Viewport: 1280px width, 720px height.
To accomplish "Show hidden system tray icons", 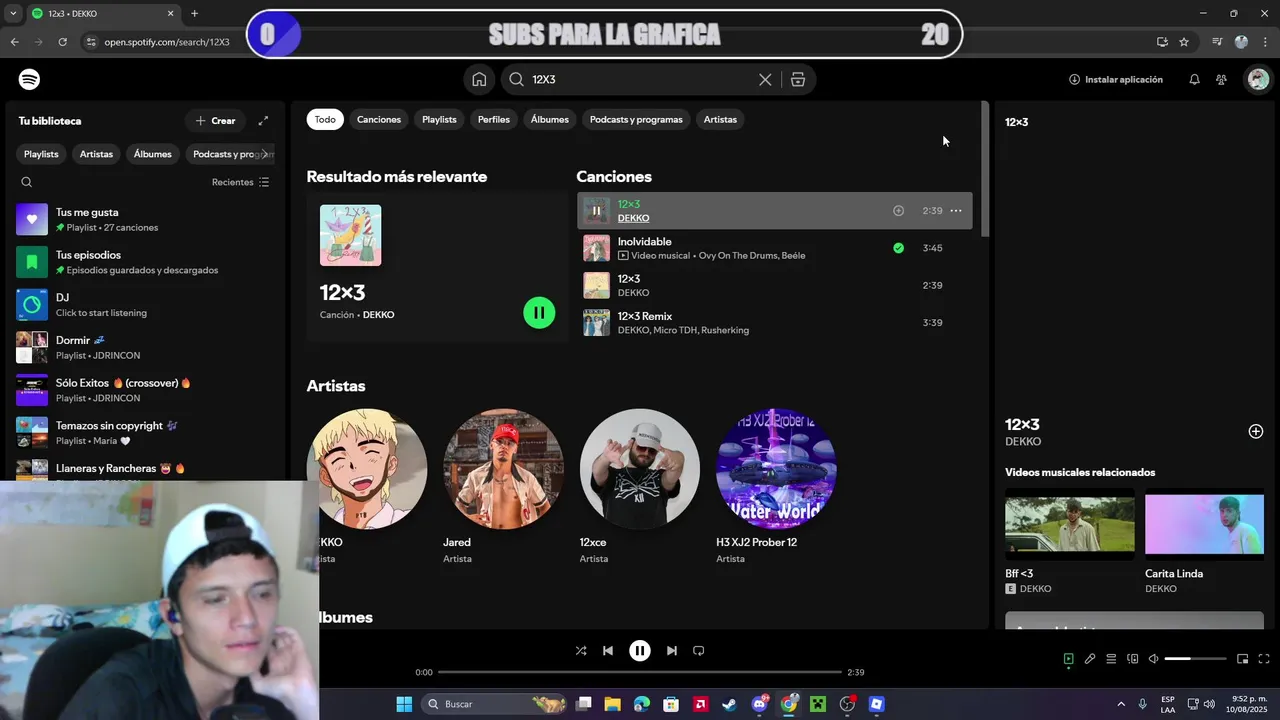I will [1121, 704].
